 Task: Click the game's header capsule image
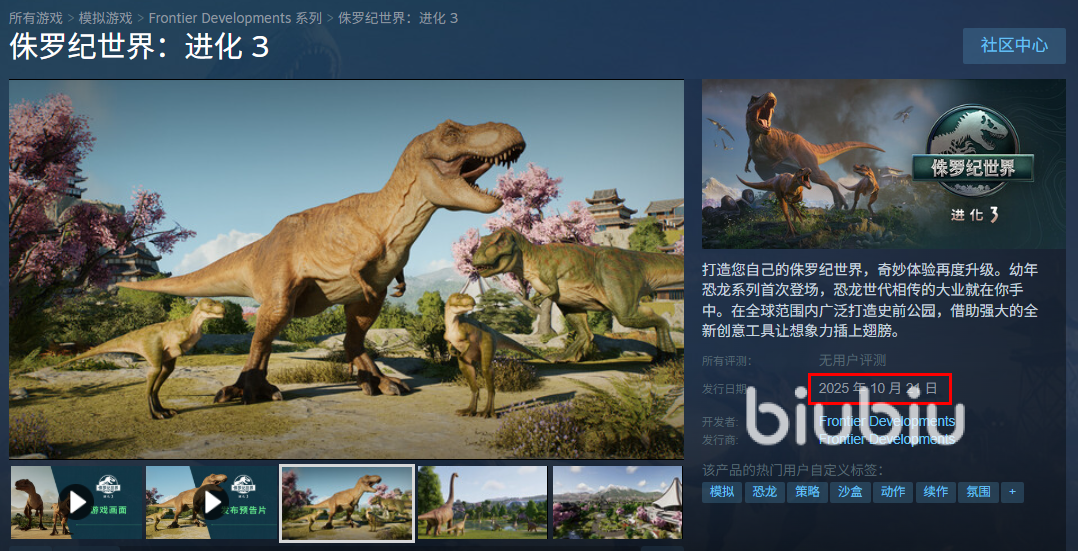883,164
